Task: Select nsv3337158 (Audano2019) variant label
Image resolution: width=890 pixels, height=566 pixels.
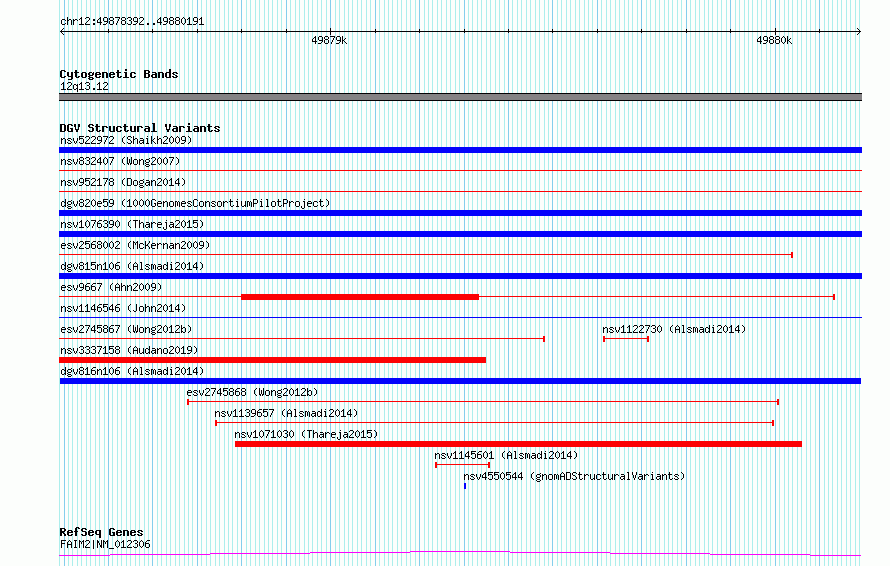Action: coord(129,350)
